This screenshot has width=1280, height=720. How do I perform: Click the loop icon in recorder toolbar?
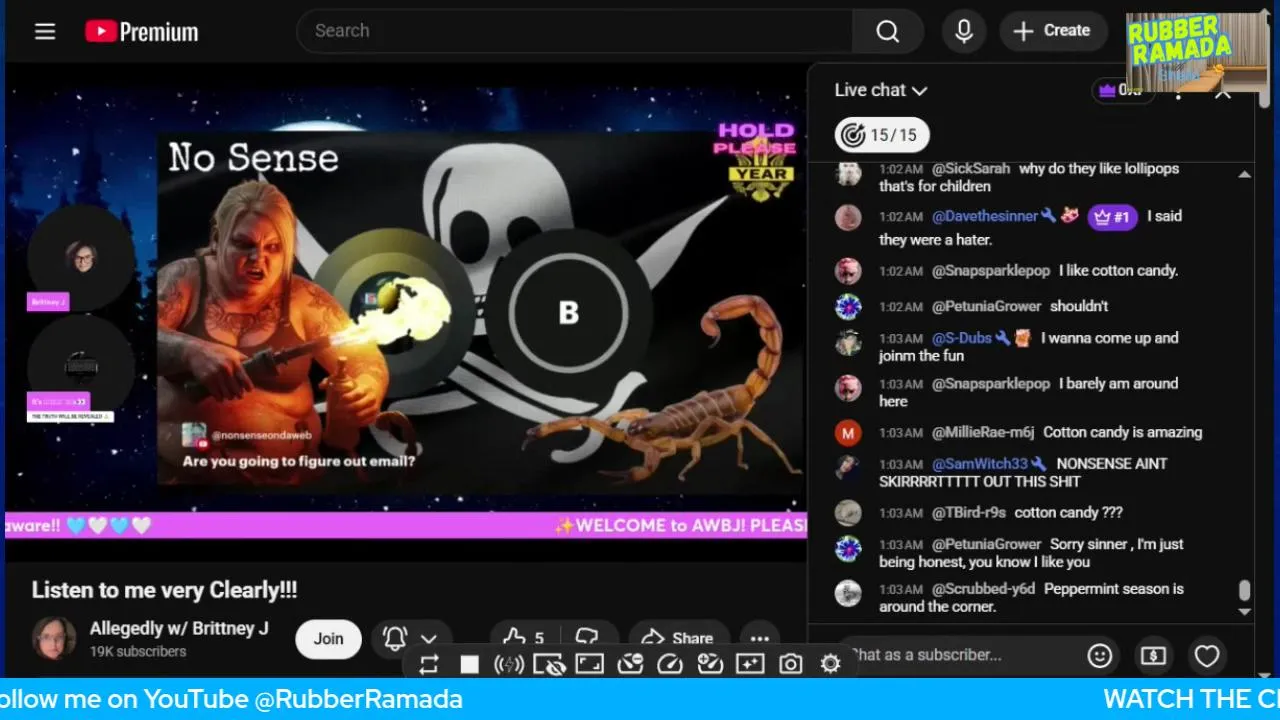click(429, 664)
